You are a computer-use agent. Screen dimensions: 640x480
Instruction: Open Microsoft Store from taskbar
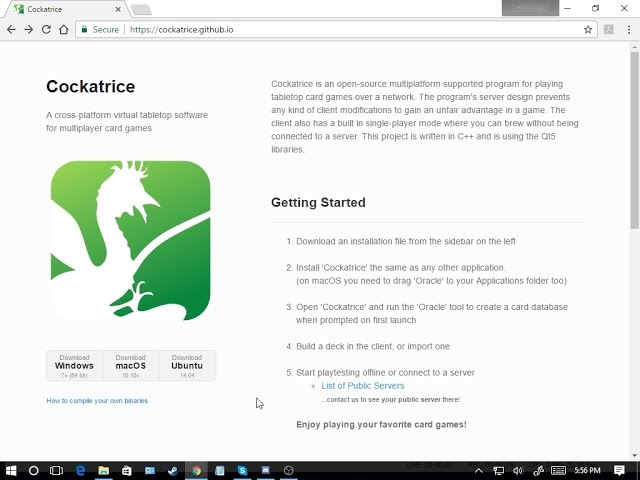click(x=127, y=471)
